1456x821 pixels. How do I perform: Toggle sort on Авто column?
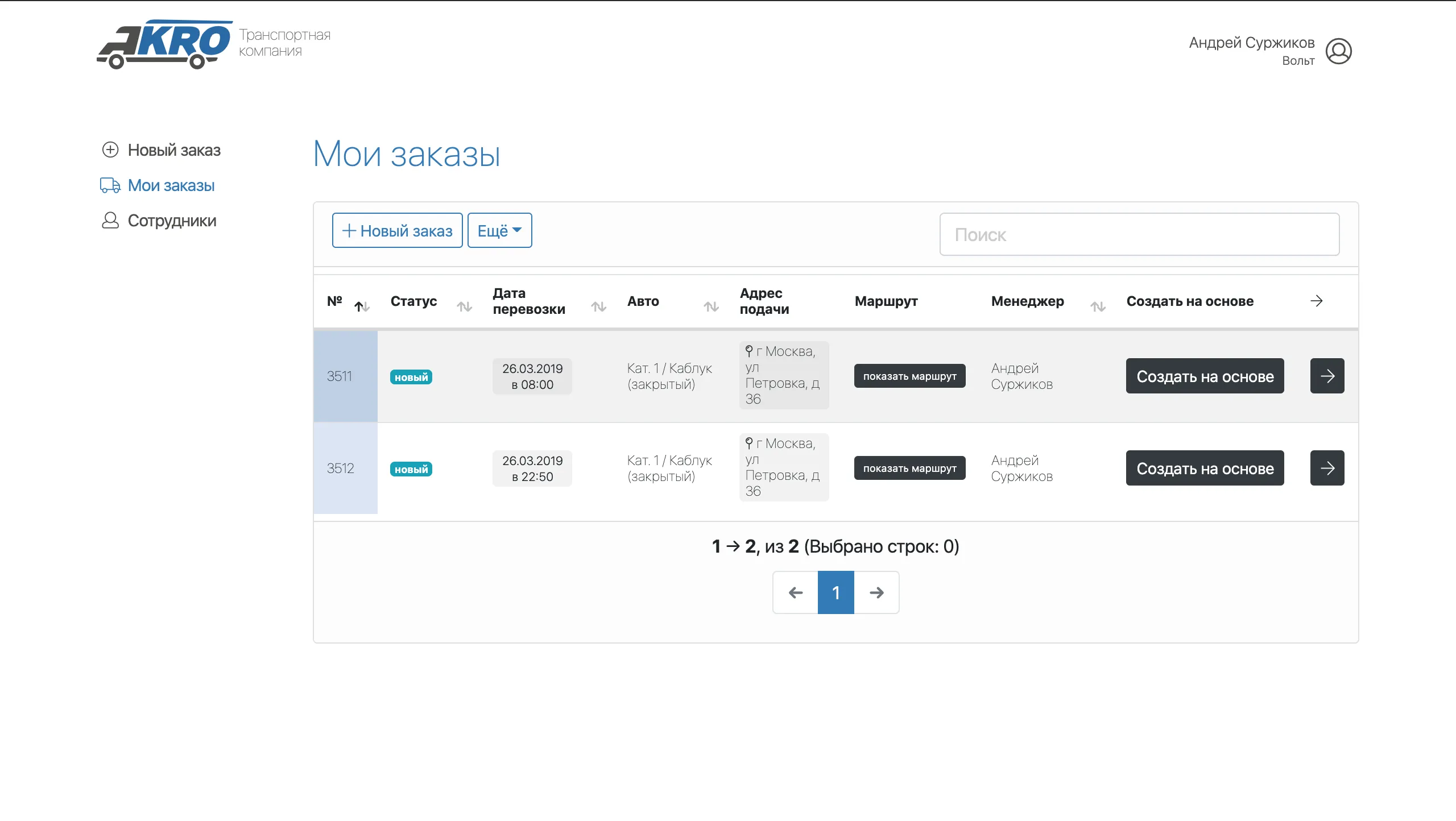(x=711, y=306)
